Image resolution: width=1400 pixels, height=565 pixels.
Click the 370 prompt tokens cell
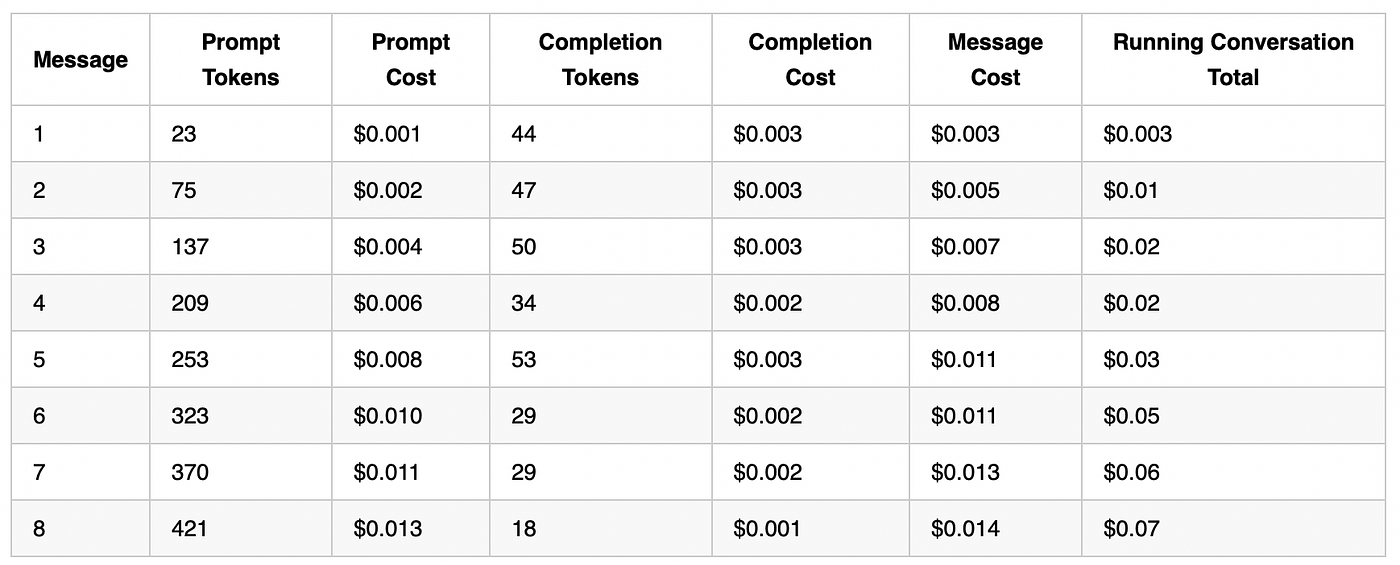(189, 472)
